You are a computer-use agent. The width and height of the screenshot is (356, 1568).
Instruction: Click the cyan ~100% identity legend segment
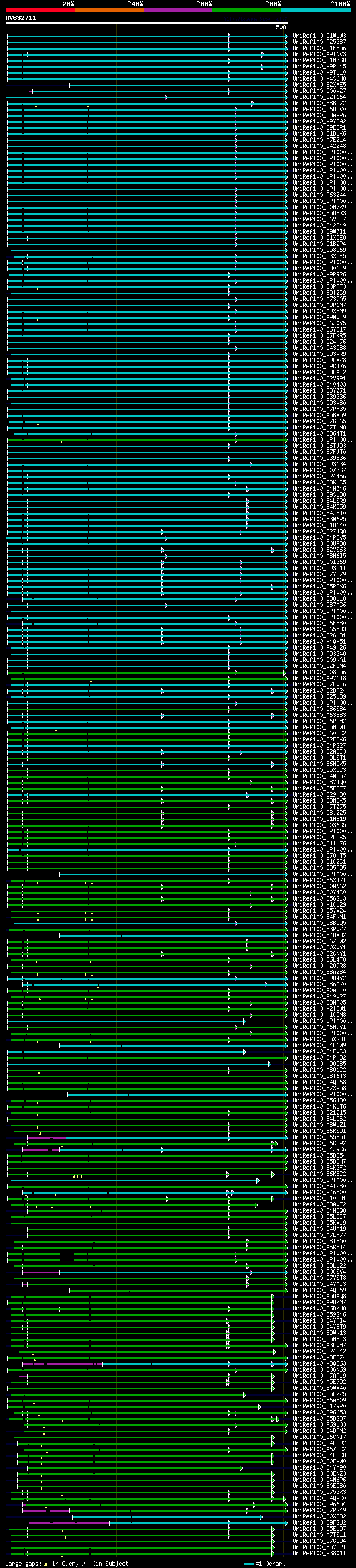coord(316,10)
